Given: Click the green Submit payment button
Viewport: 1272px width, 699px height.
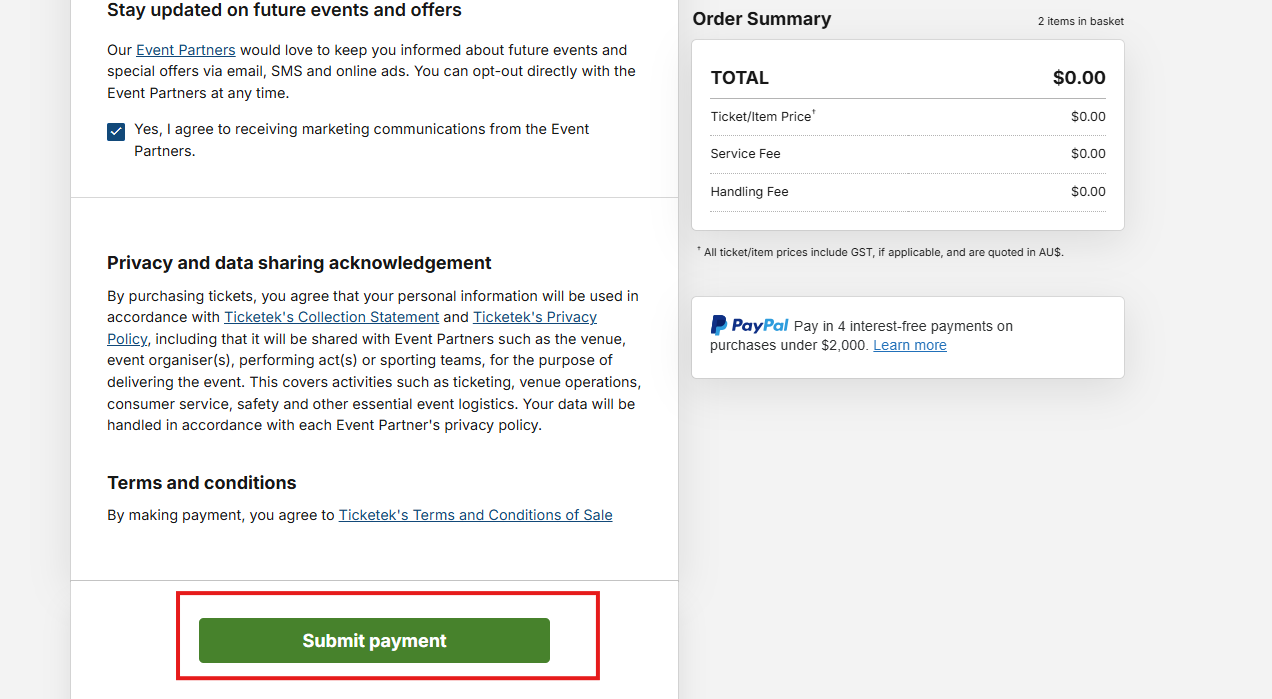Looking at the screenshot, I should (374, 640).
